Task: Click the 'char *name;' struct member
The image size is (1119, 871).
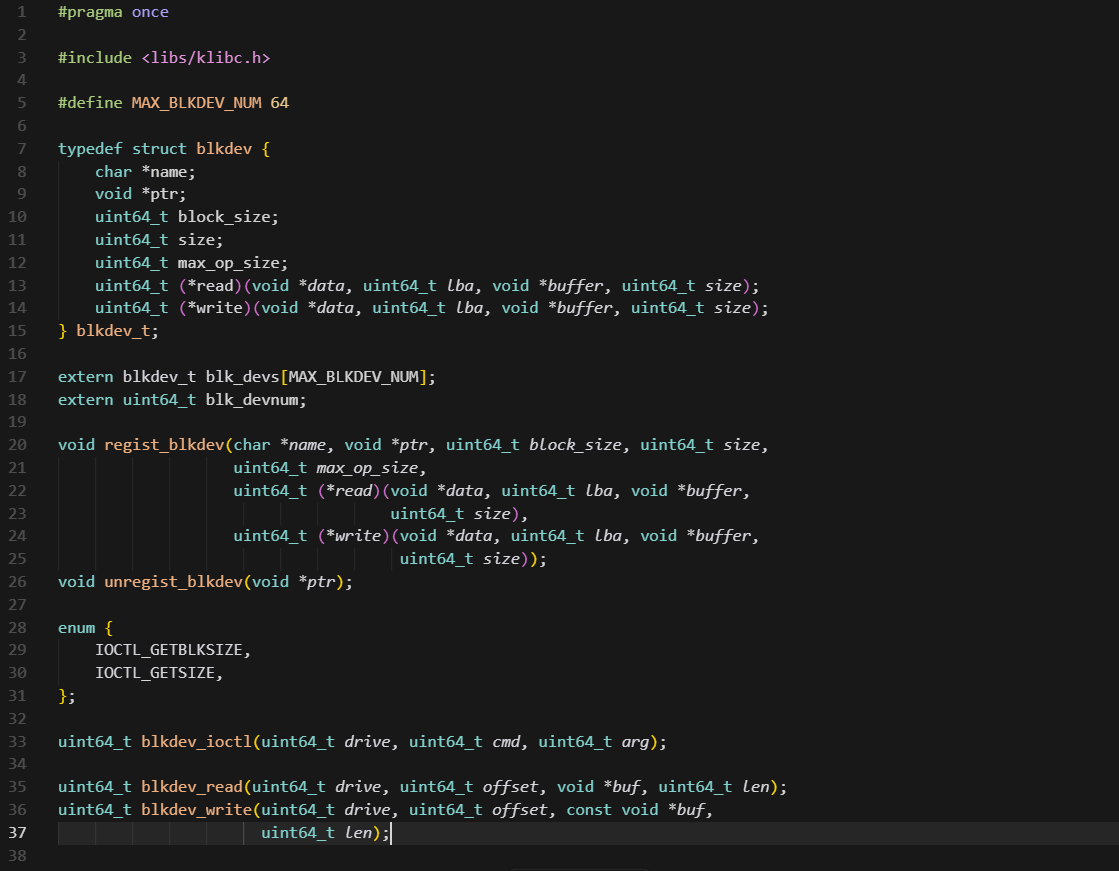Action: [x=145, y=172]
